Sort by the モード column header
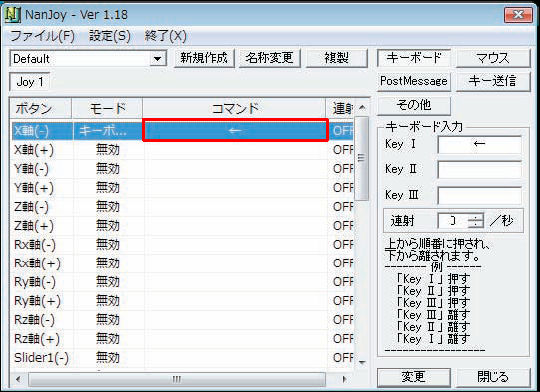 (107, 109)
